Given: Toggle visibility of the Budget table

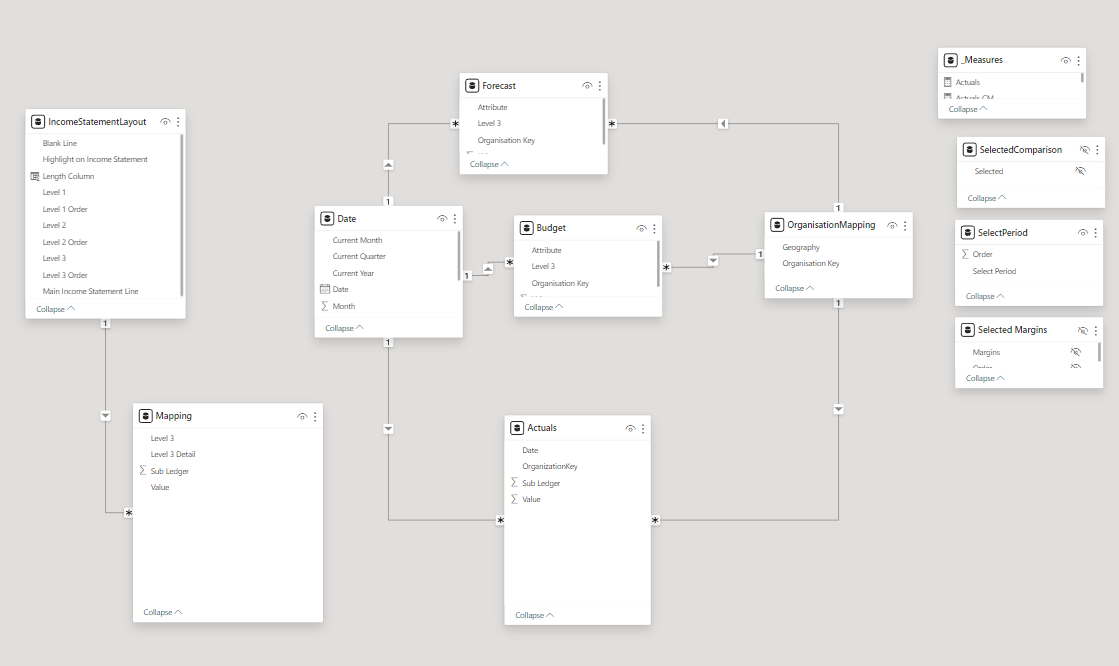Looking at the screenshot, I should 641,228.
